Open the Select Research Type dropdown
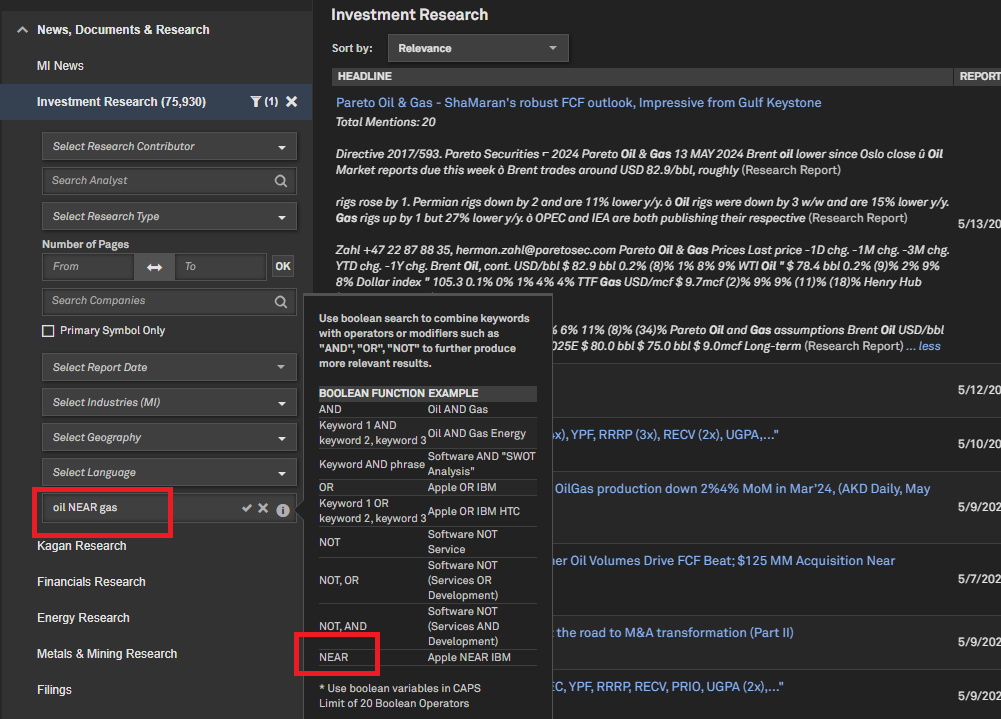Viewport: 1001px width, 719px height. (x=169, y=217)
